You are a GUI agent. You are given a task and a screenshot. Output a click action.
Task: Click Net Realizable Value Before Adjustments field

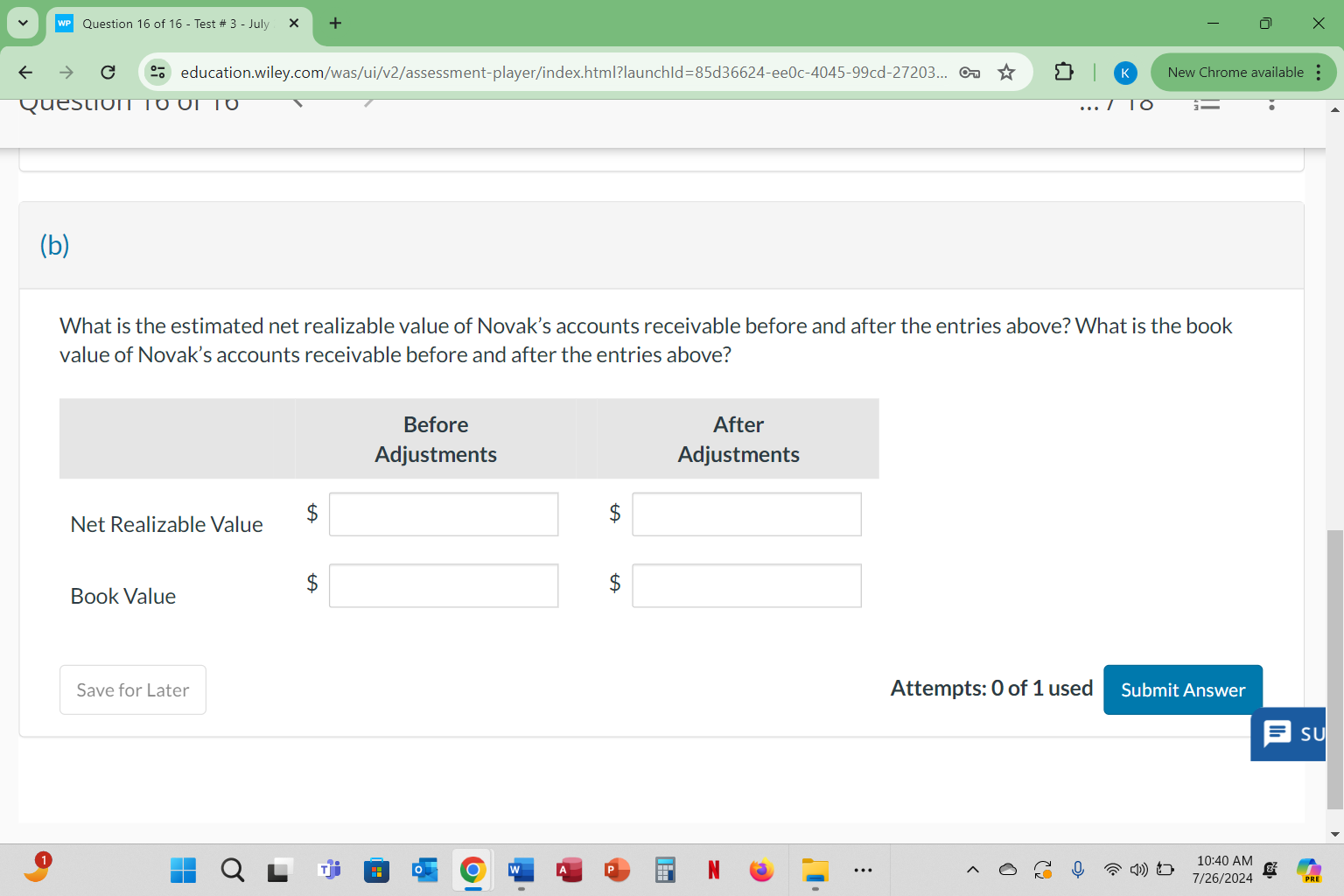pyautogui.click(x=444, y=514)
